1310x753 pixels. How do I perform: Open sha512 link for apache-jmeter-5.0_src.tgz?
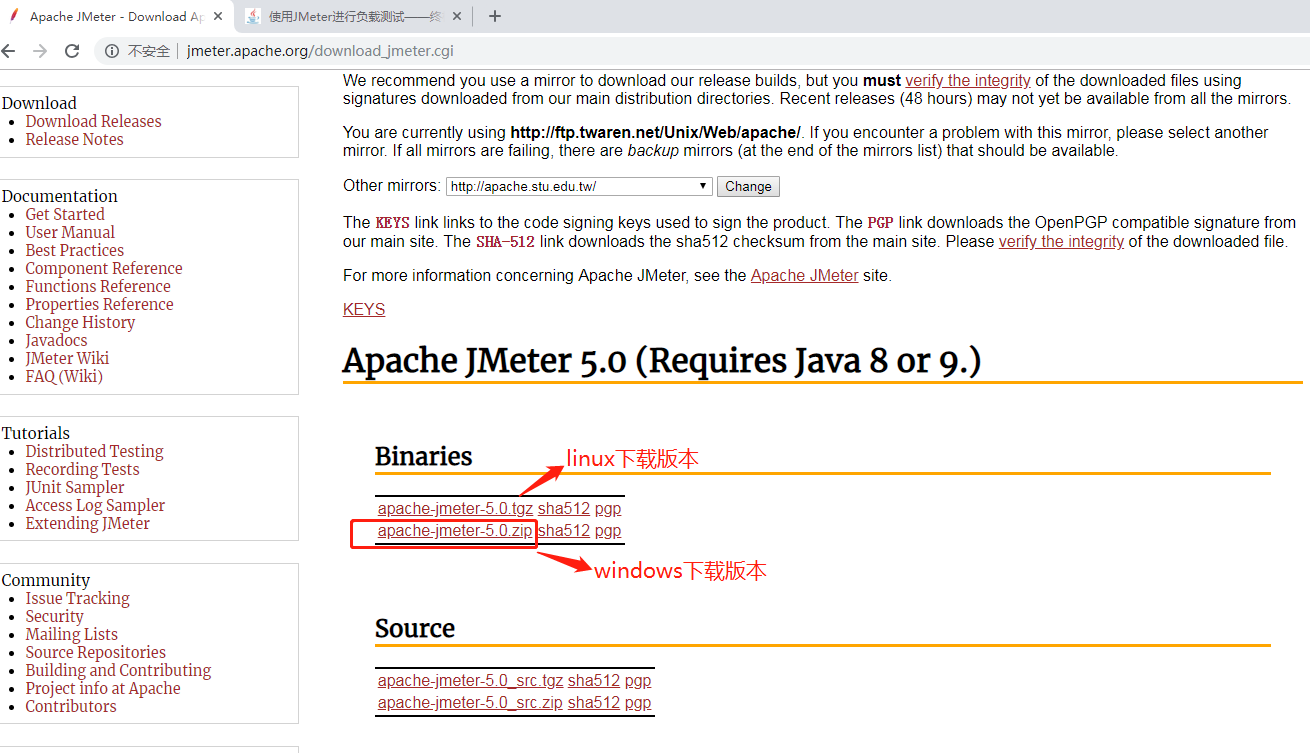tap(594, 680)
